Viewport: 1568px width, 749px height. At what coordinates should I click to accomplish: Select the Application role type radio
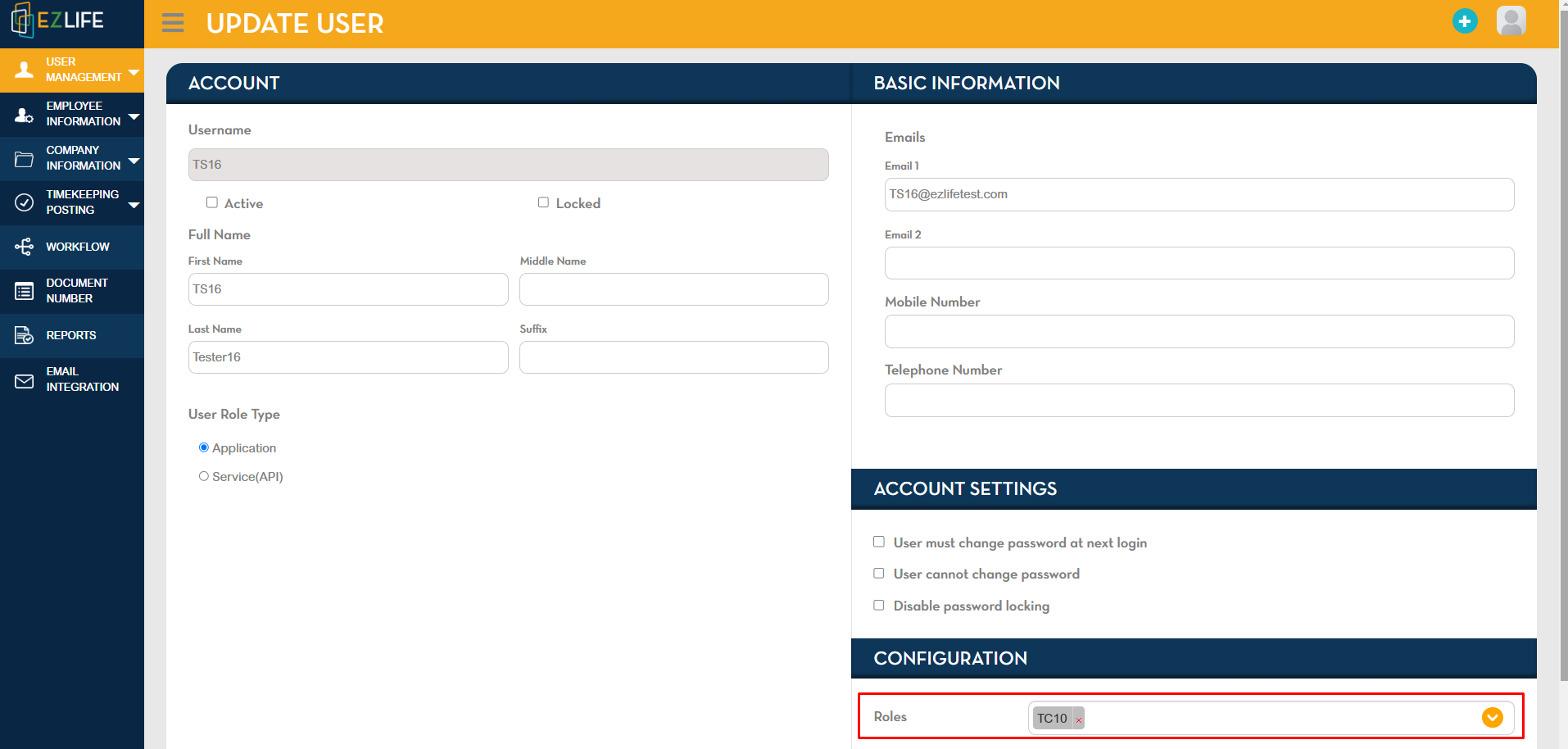click(204, 447)
